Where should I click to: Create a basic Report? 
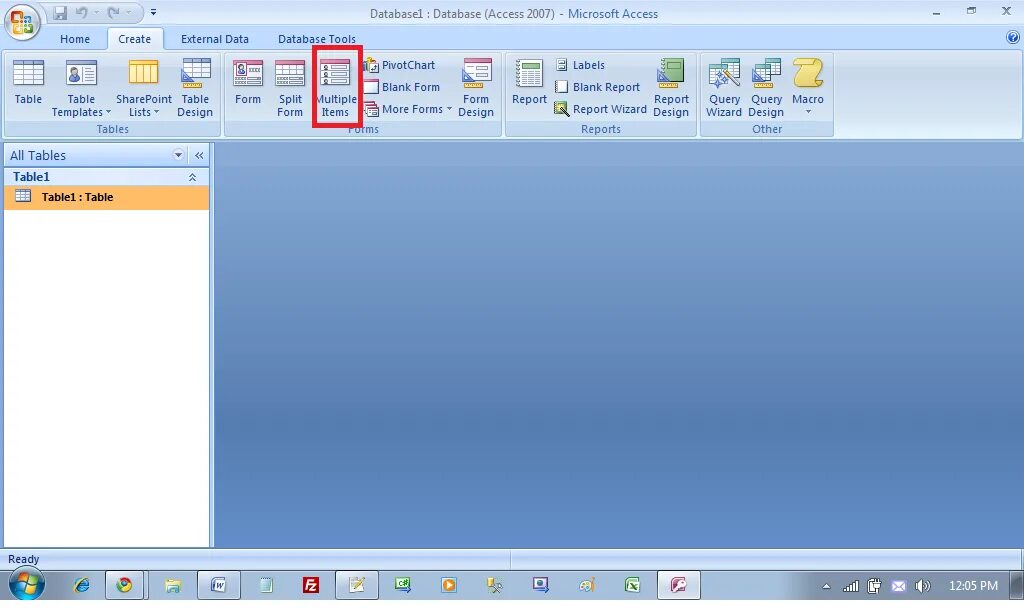[x=529, y=82]
